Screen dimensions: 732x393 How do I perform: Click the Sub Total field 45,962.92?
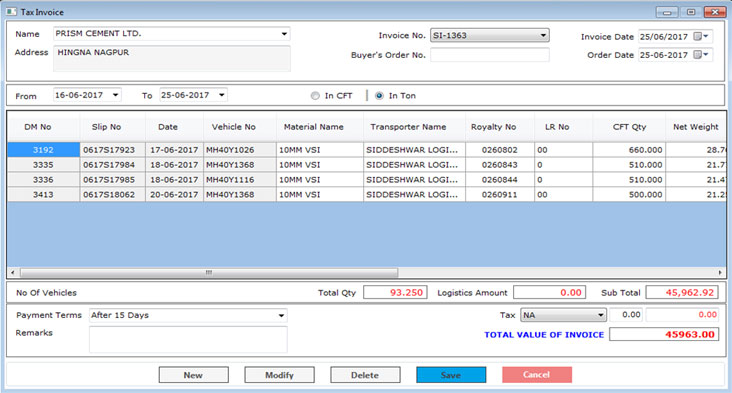(683, 293)
